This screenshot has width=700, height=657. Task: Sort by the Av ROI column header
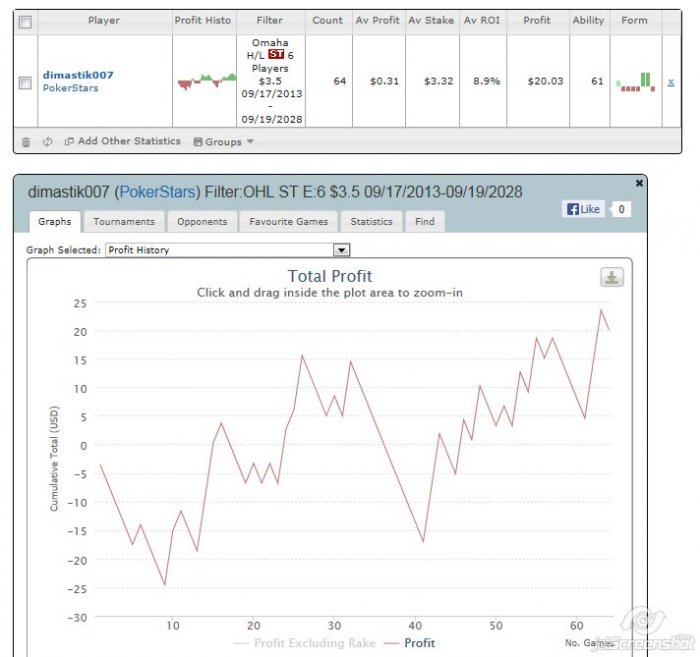(482, 21)
